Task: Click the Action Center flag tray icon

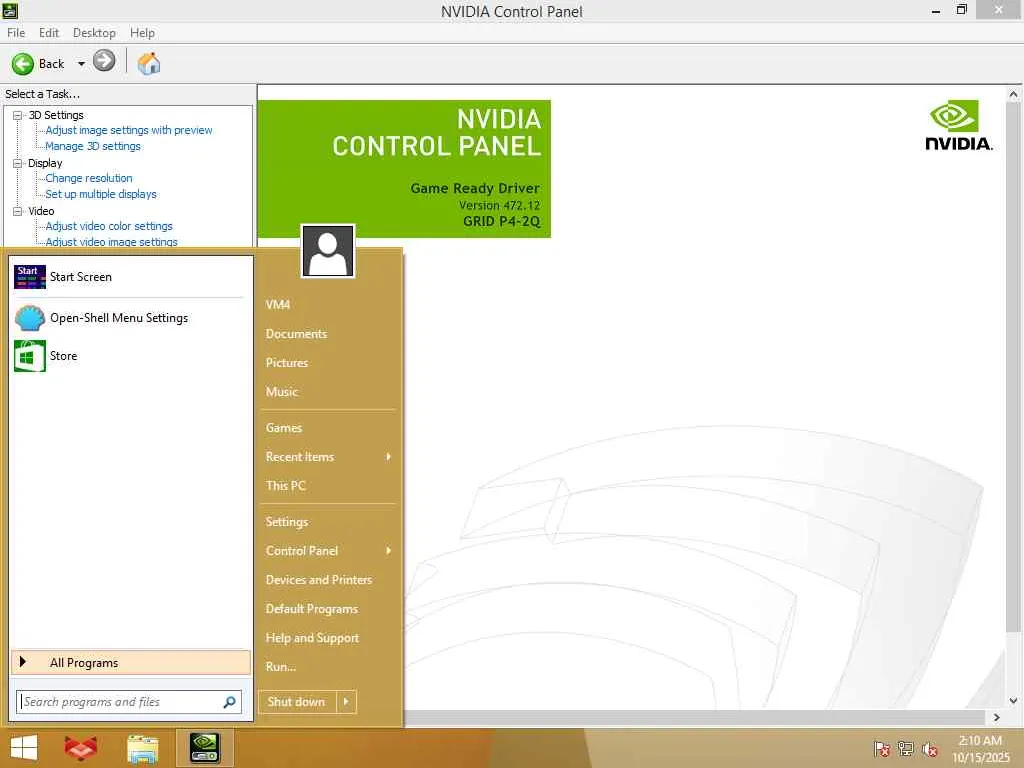Action: click(x=882, y=749)
